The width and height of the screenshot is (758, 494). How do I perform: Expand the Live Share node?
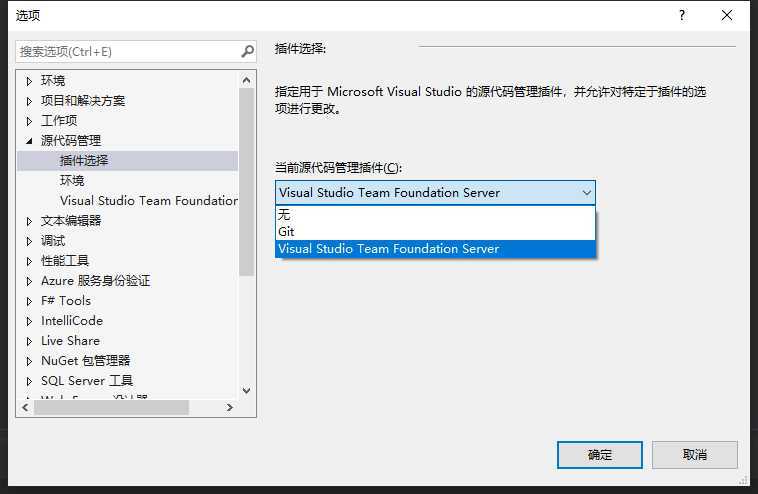(x=29, y=341)
